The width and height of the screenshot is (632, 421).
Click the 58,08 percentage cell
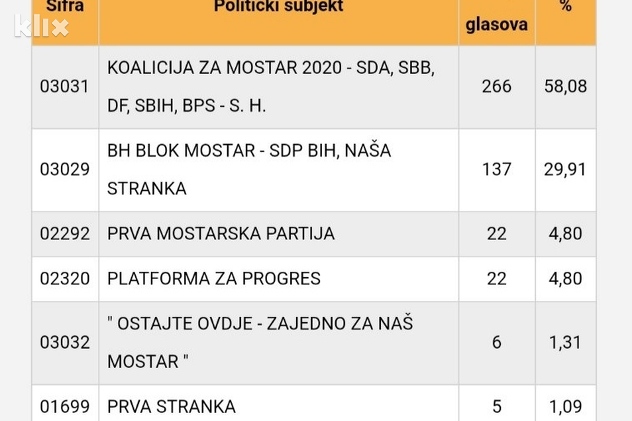point(565,86)
